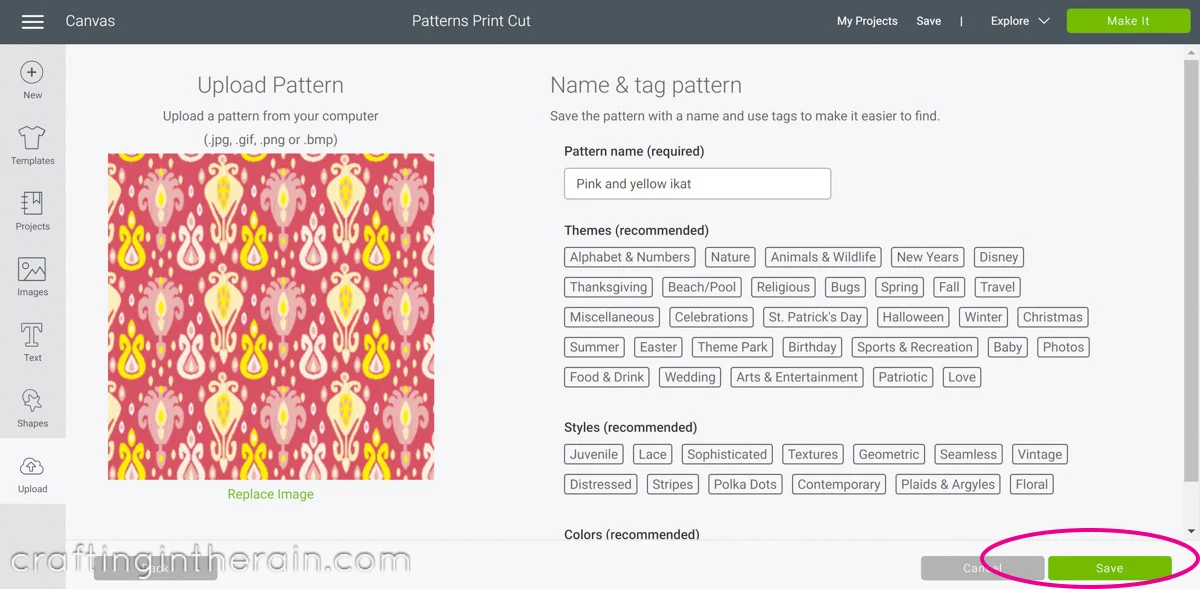The image size is (1200, 589).
Task: Toggle the Nature theme tag
Action: point(730,257)
